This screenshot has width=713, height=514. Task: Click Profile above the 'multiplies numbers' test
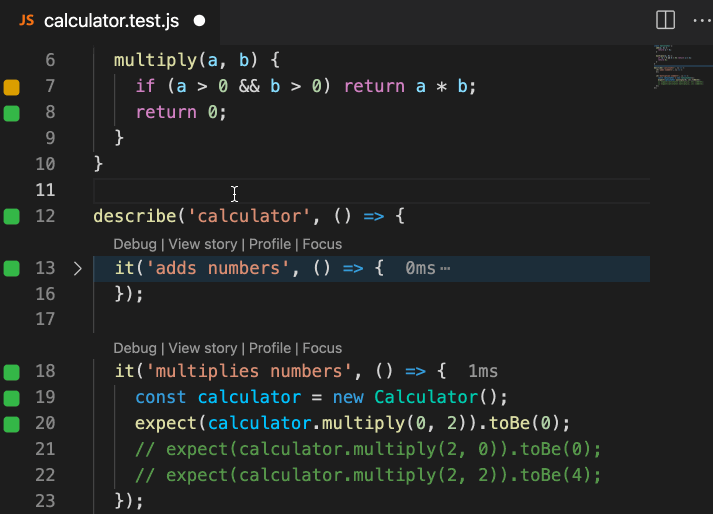tap(269, 348)
